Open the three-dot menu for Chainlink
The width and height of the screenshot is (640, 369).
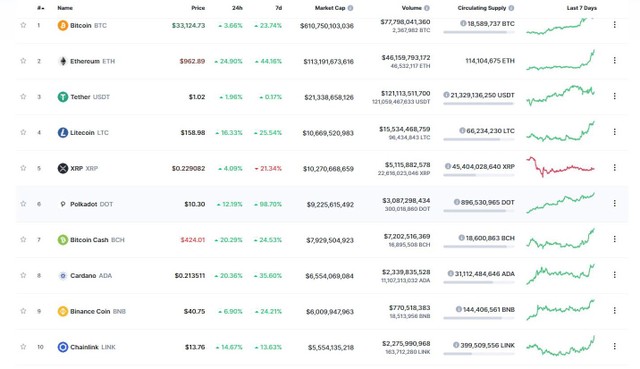click(614, 346)
